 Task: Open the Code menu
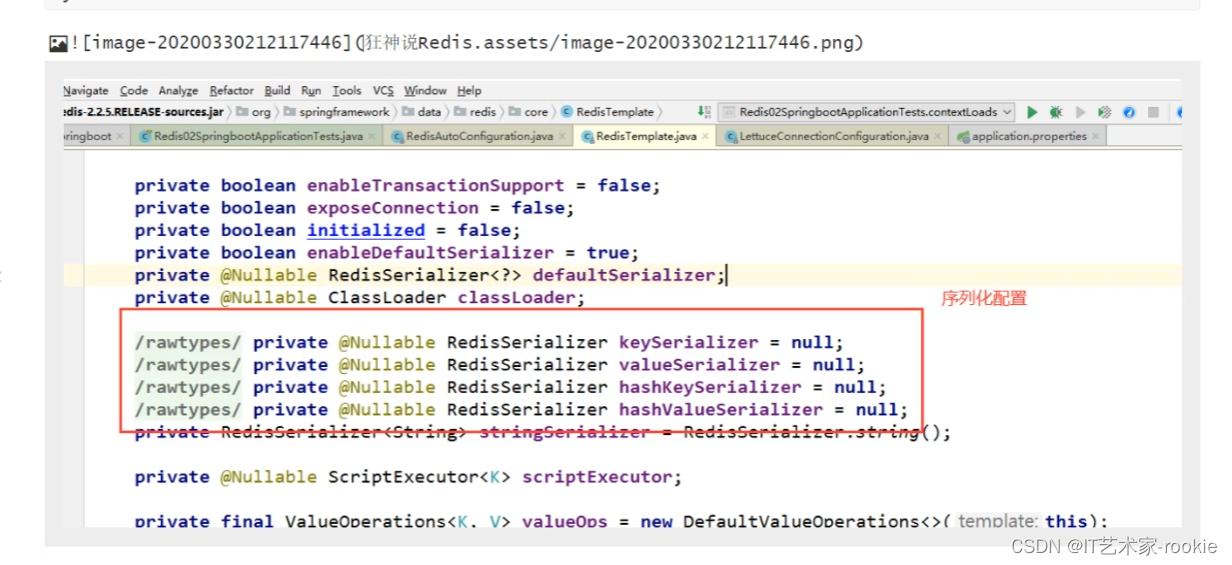pyautogui.click(x=134, y=90)
